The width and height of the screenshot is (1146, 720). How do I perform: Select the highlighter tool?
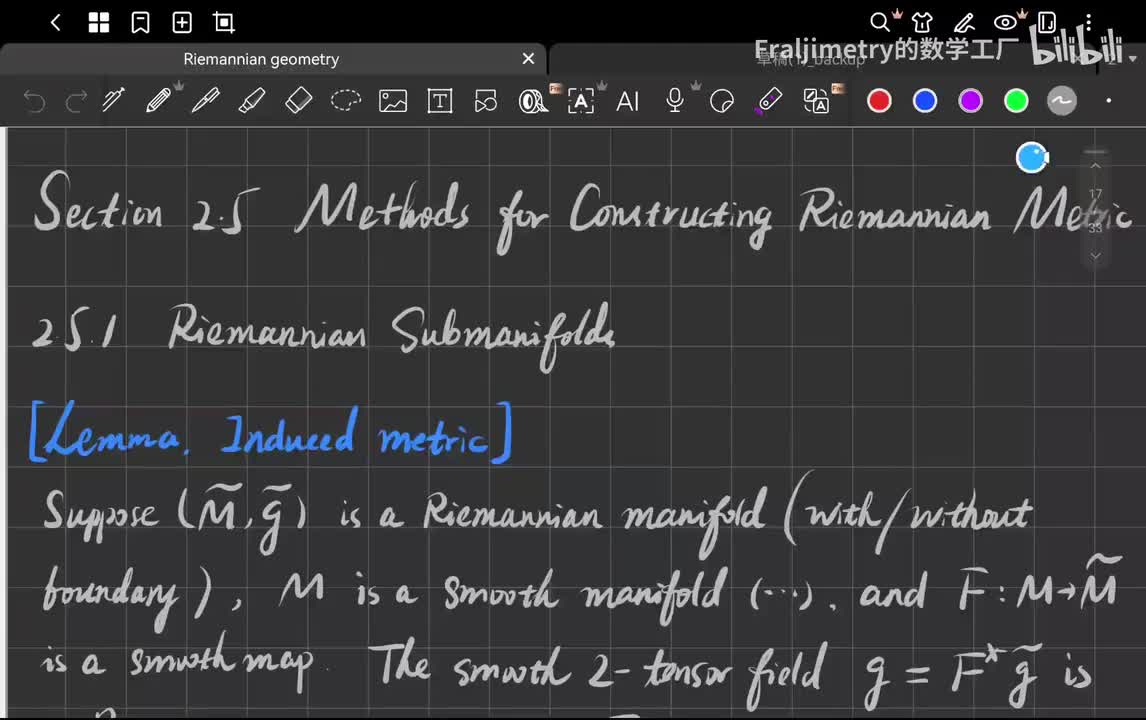click(x=252, y=100)
